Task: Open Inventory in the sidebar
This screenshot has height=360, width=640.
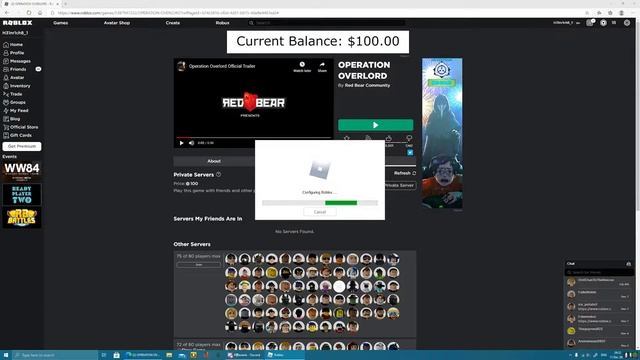Action: tap(17, 86)
